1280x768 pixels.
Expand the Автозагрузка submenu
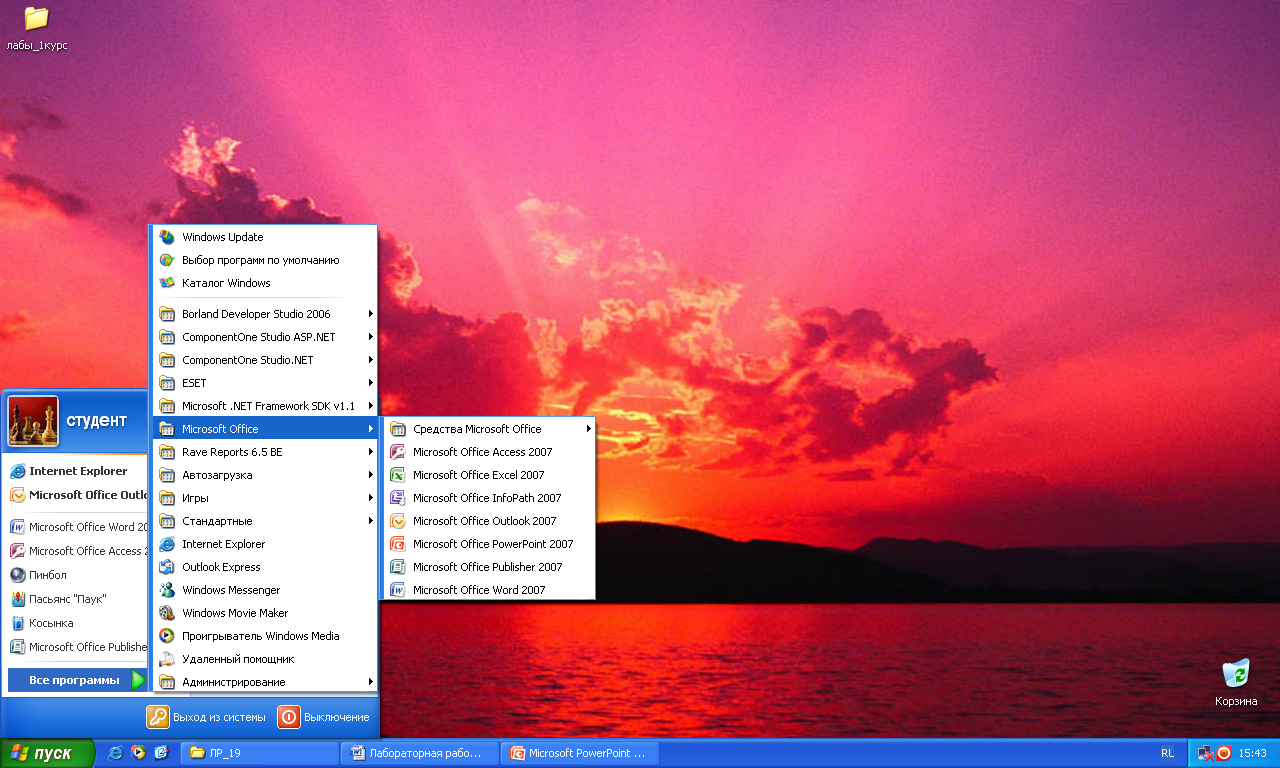[265, 475]
